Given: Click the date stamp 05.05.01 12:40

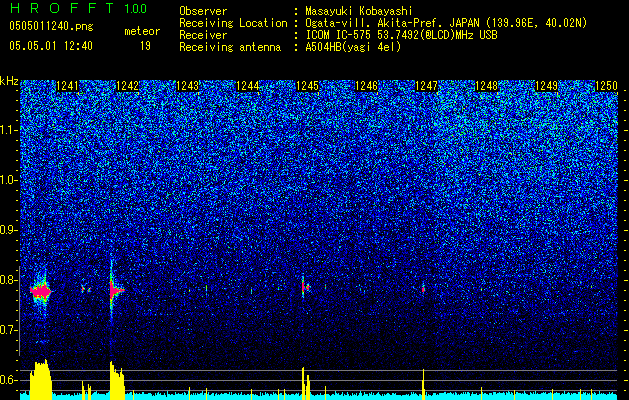Looking at the screenshot, I should pos(51,46).
